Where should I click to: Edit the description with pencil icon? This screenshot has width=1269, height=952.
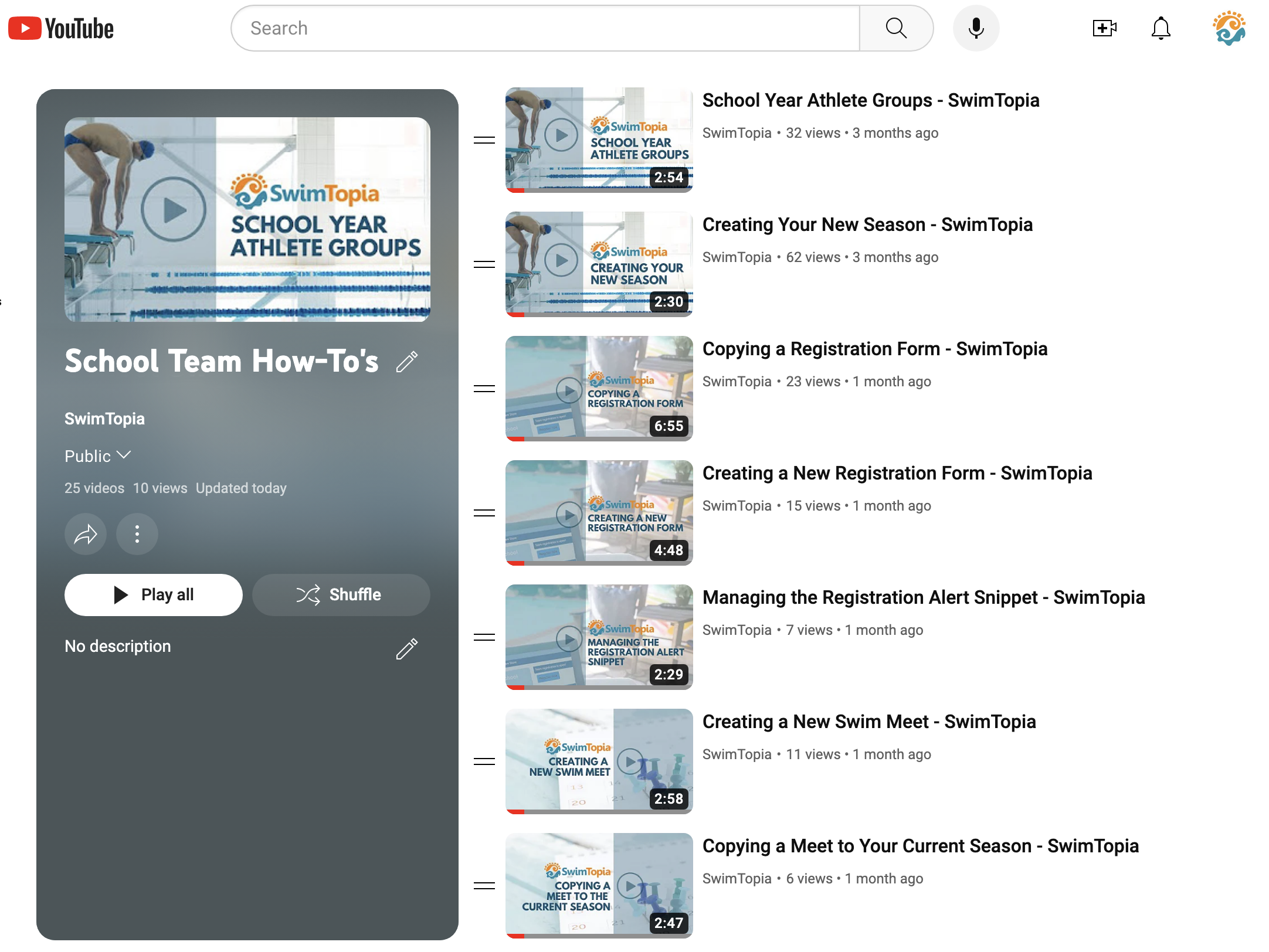[407, 649]
